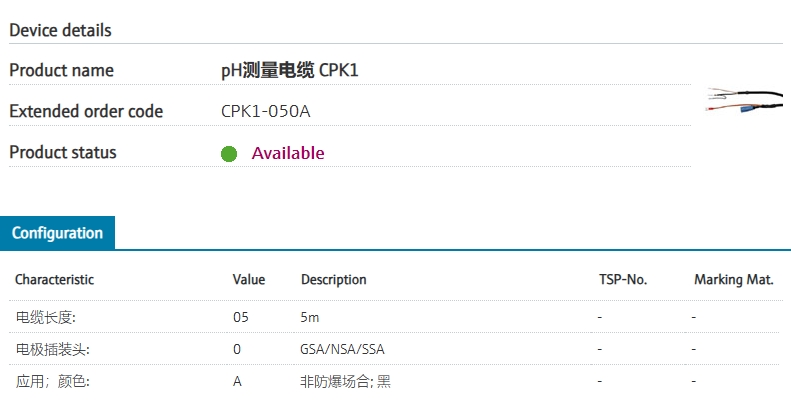Image resolution: width=791 pixels, height=406 pixels.
Task: Click the Value column header
Action: (248, 280)
